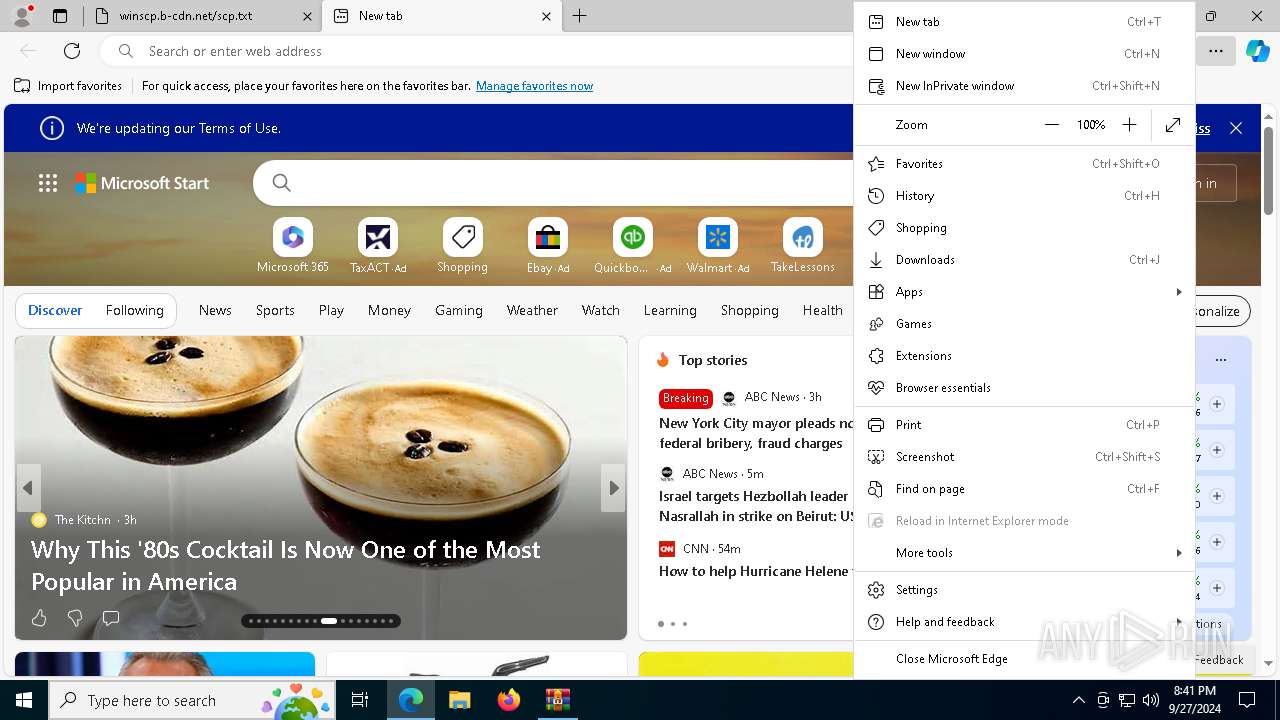
Task: Select the Following feed tab
Action: pyautogui.click(x=134, y=311)
